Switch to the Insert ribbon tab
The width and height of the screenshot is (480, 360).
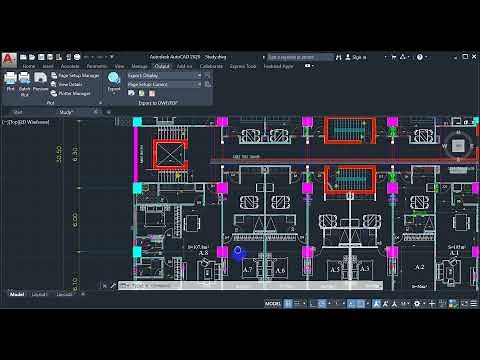coord(48,66)
